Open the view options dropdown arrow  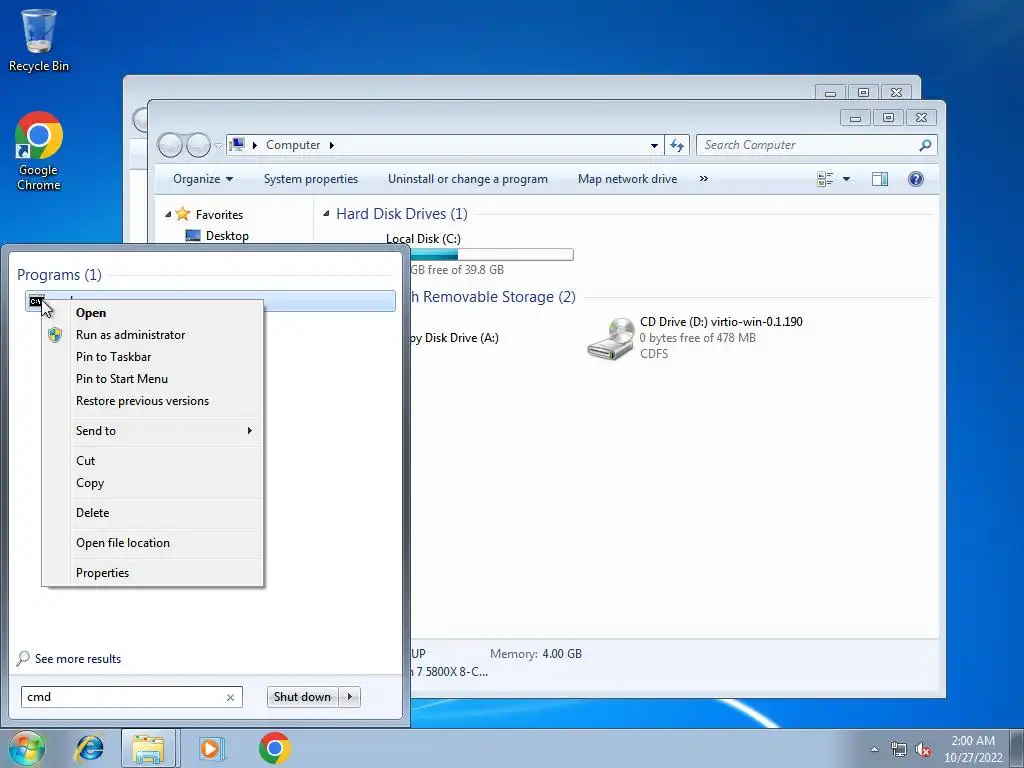[846, 179]
